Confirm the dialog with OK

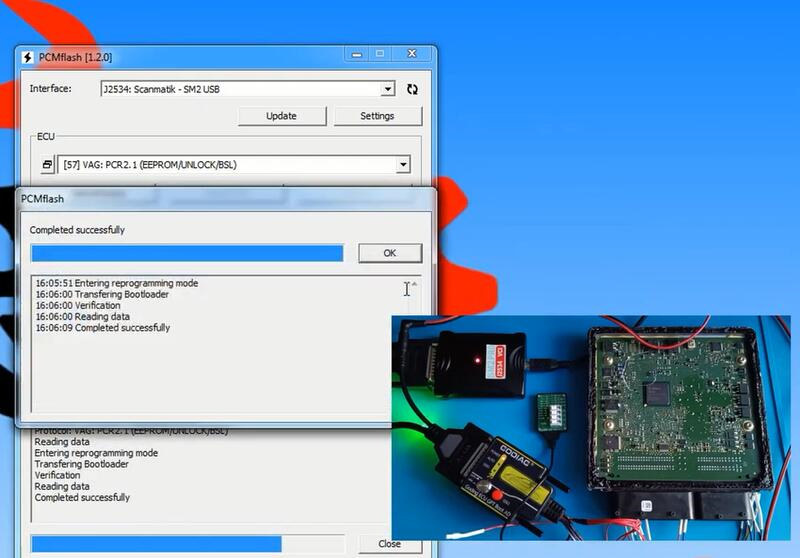click(x=389, y=253)
